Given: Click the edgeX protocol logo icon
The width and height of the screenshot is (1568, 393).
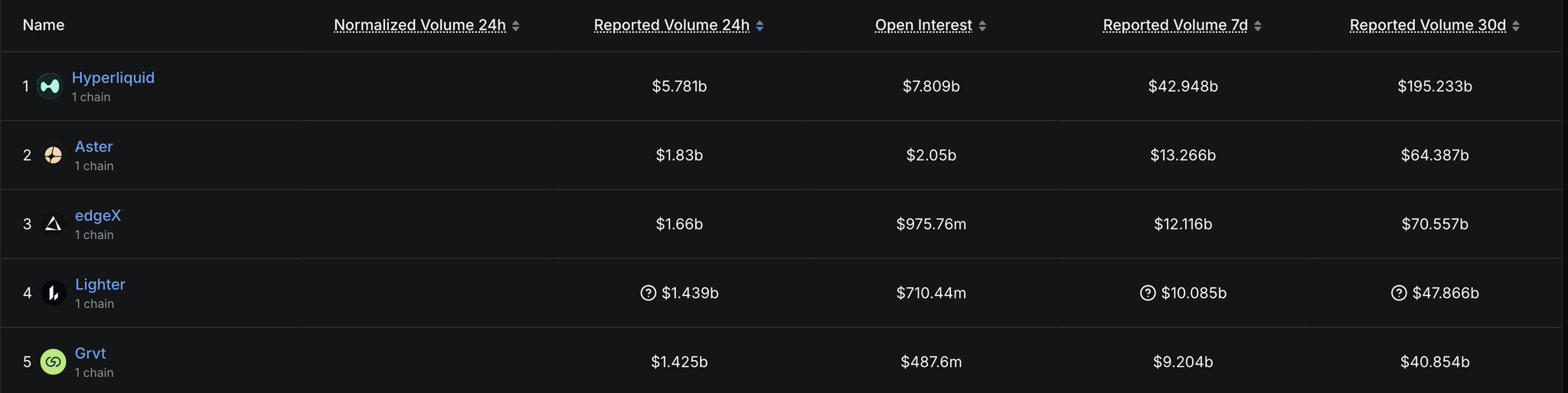Looking at the screenshot, I should click(x=53, y=224).
